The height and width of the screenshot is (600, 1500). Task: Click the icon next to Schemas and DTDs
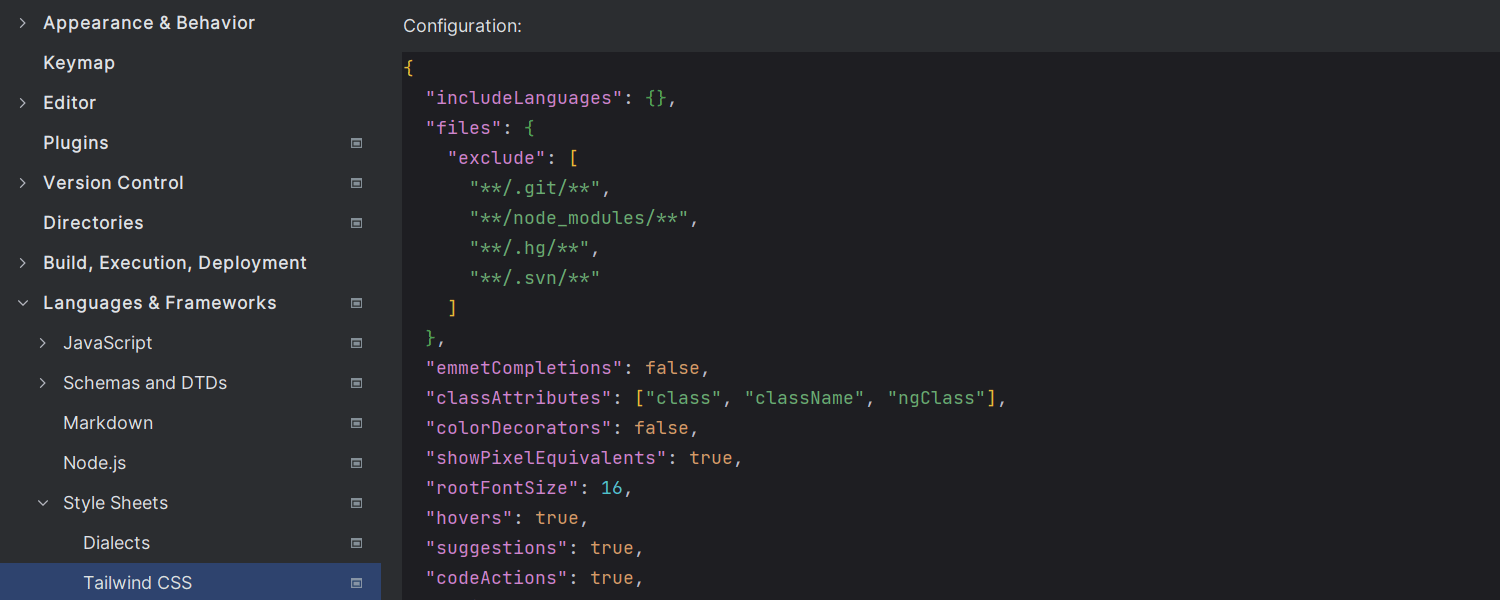pos(356,383)
